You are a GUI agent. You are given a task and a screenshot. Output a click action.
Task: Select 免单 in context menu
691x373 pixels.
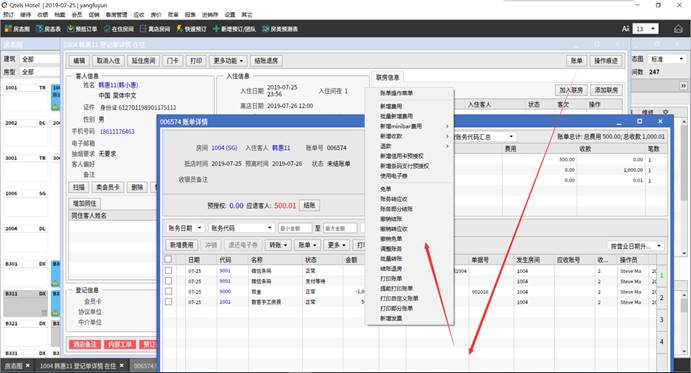click(x=386, y=189)
